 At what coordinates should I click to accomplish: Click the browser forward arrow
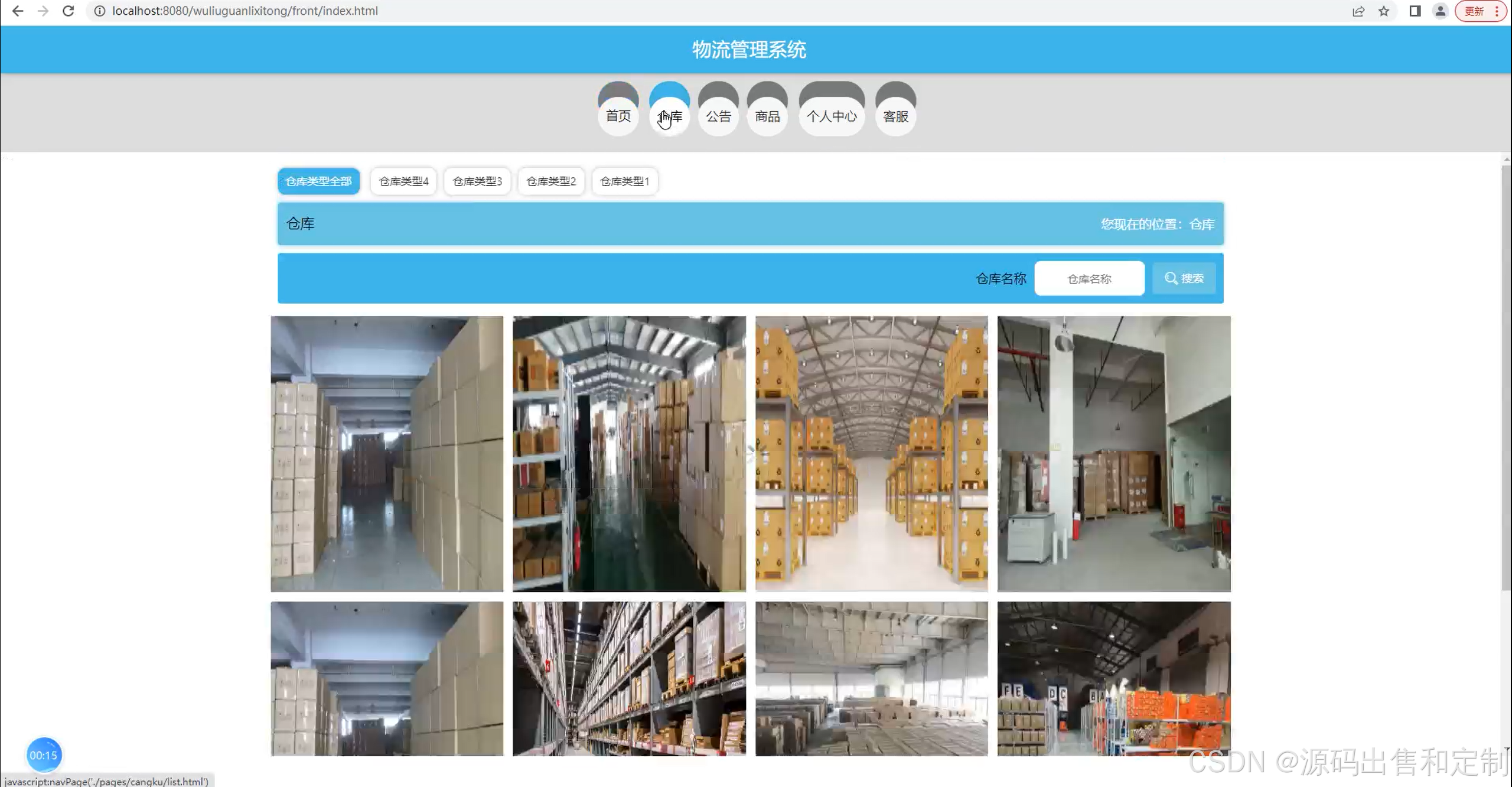43,11
